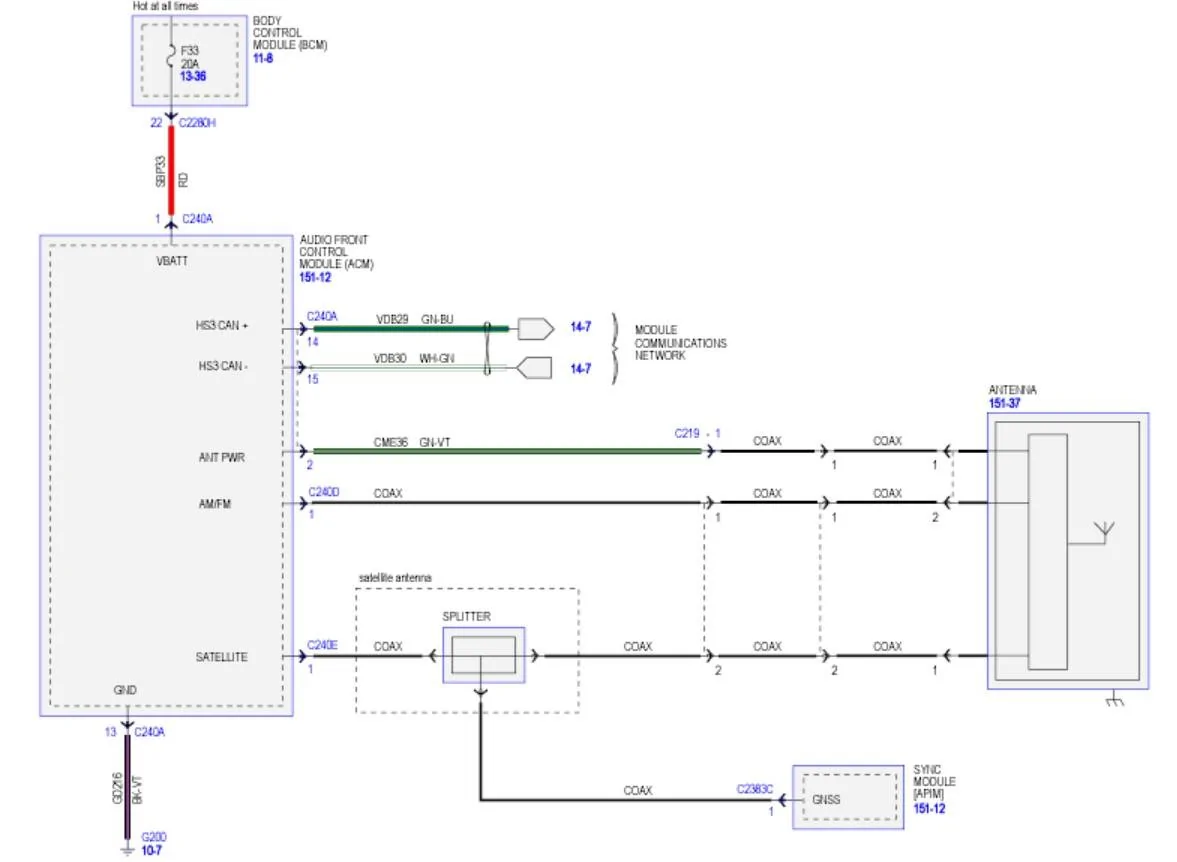Open page reference 11-8 under BCM label
The height and width of the screenshot is (862, 1177).
tap(263, 59)
